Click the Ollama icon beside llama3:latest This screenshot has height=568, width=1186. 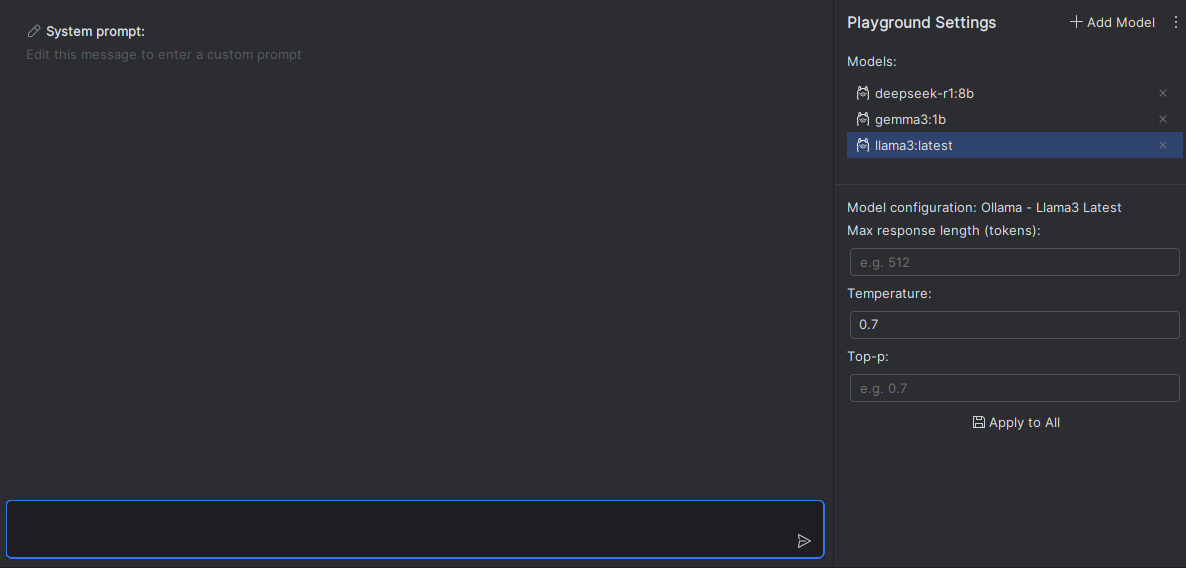[863, 145]
